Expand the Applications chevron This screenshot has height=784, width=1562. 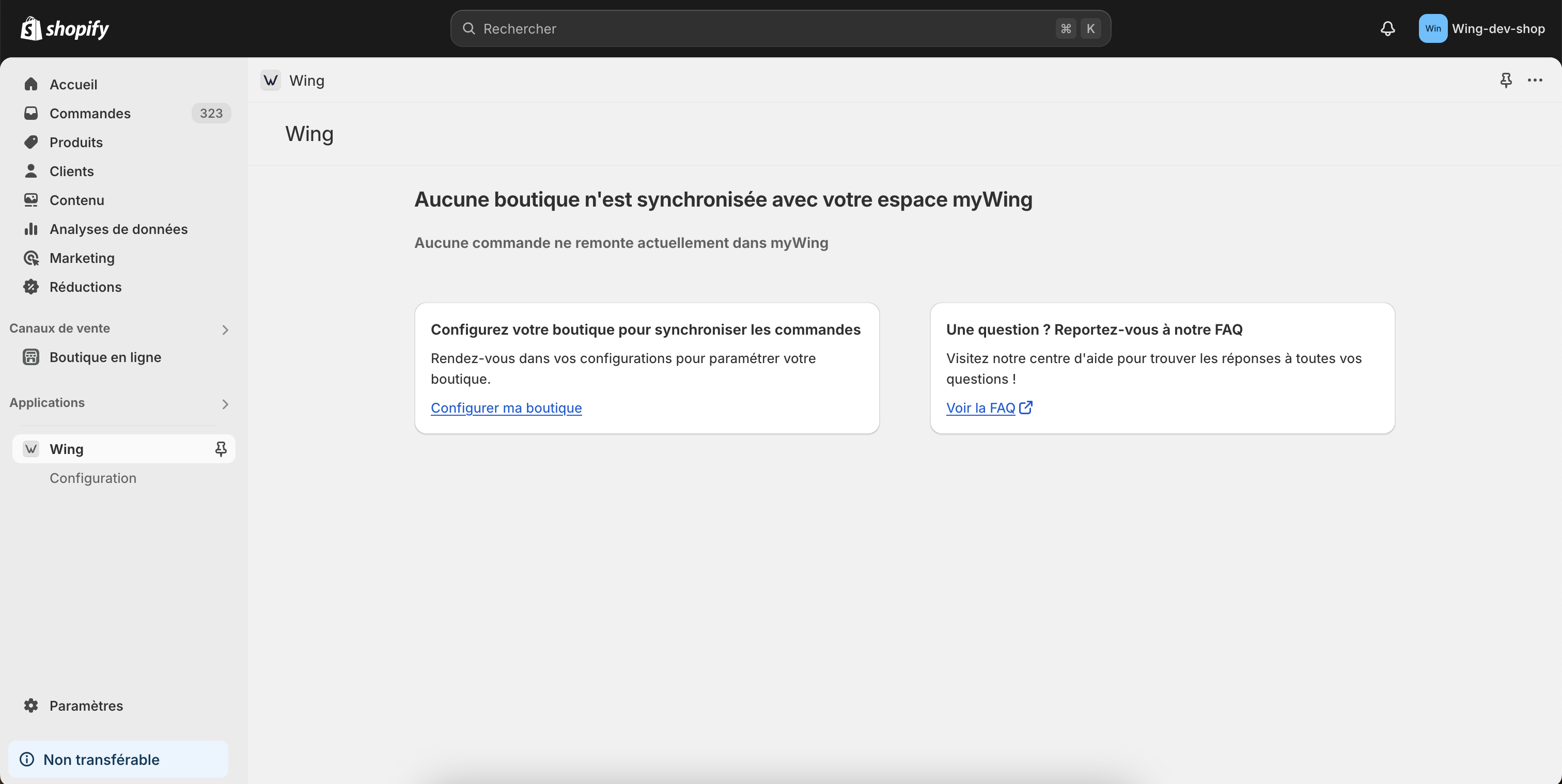tap(225, 404)
